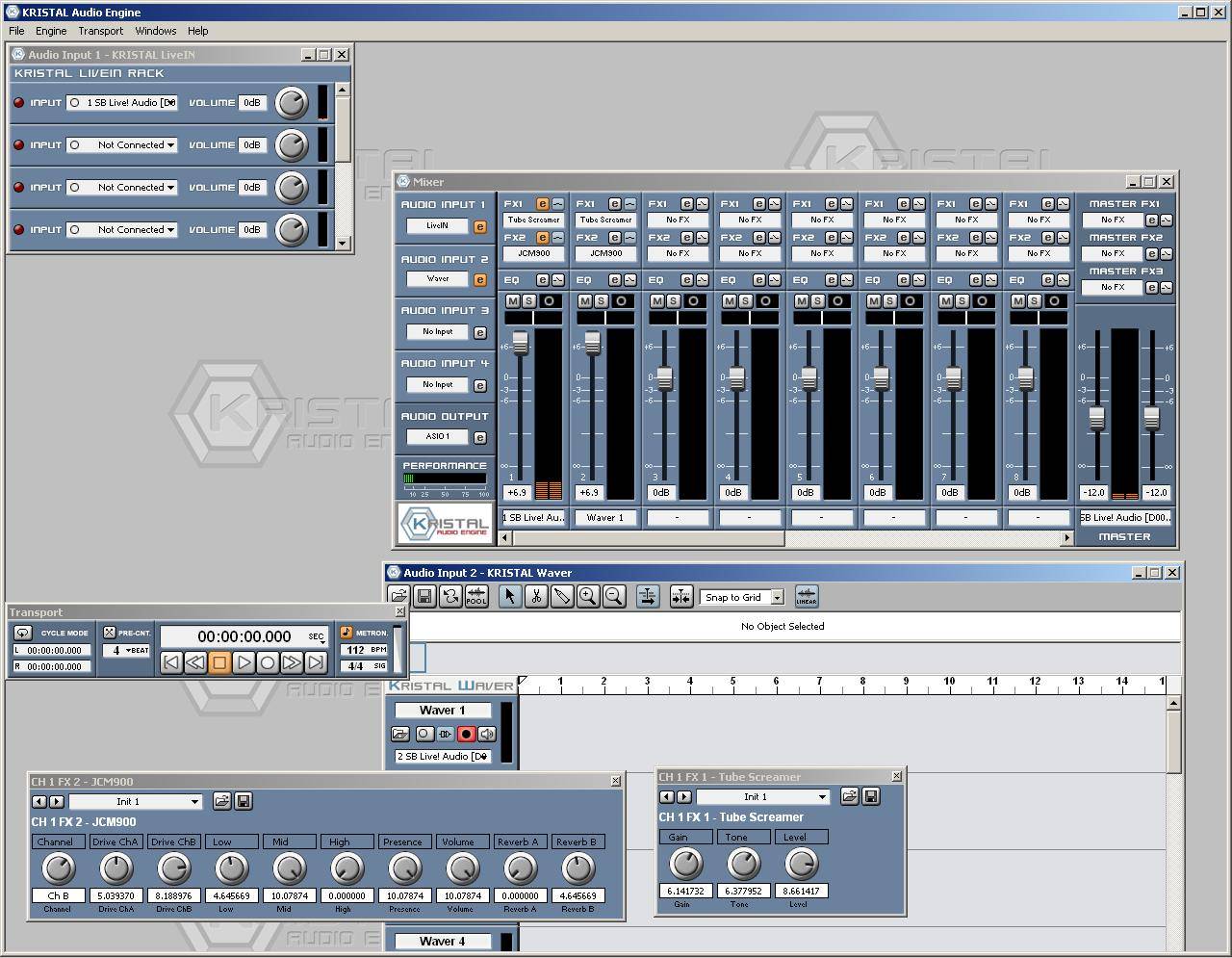Open the second LiveIN Not Connected dropdown

tap(122, 144)
